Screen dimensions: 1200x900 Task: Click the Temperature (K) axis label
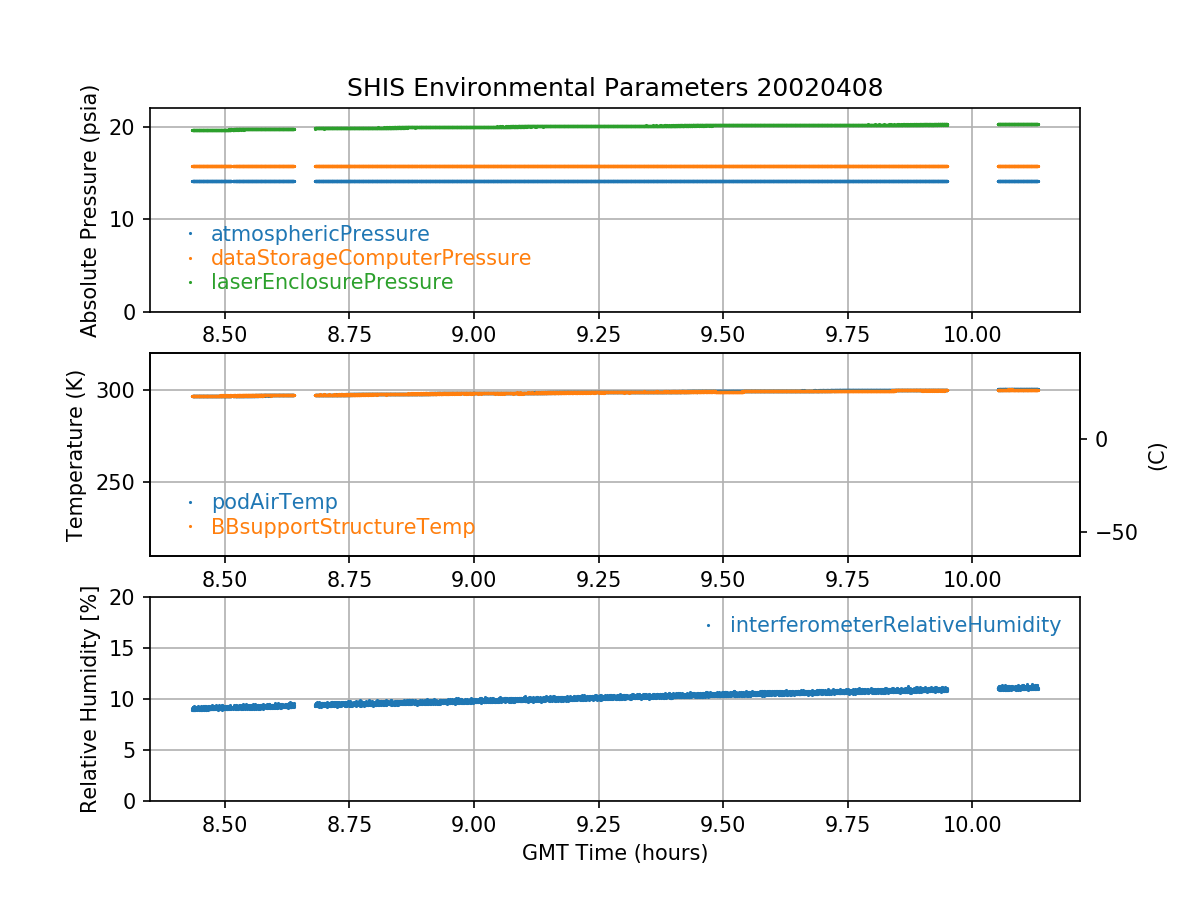point(76,455)
